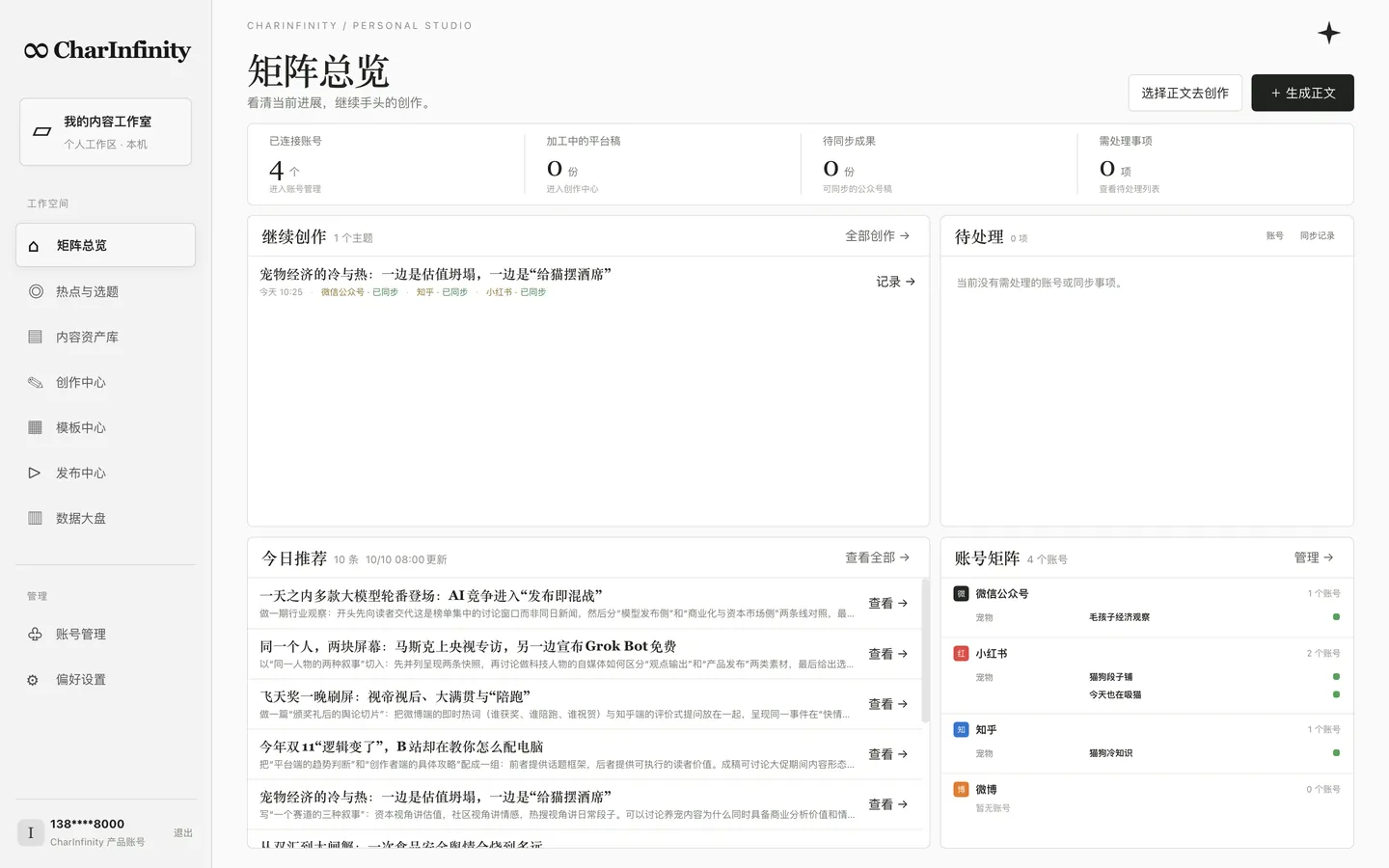Image resolution: width=1389 pixels, height=868 pixels.
Task: Click 退出 to log out
Action: [x=183, y=832]
